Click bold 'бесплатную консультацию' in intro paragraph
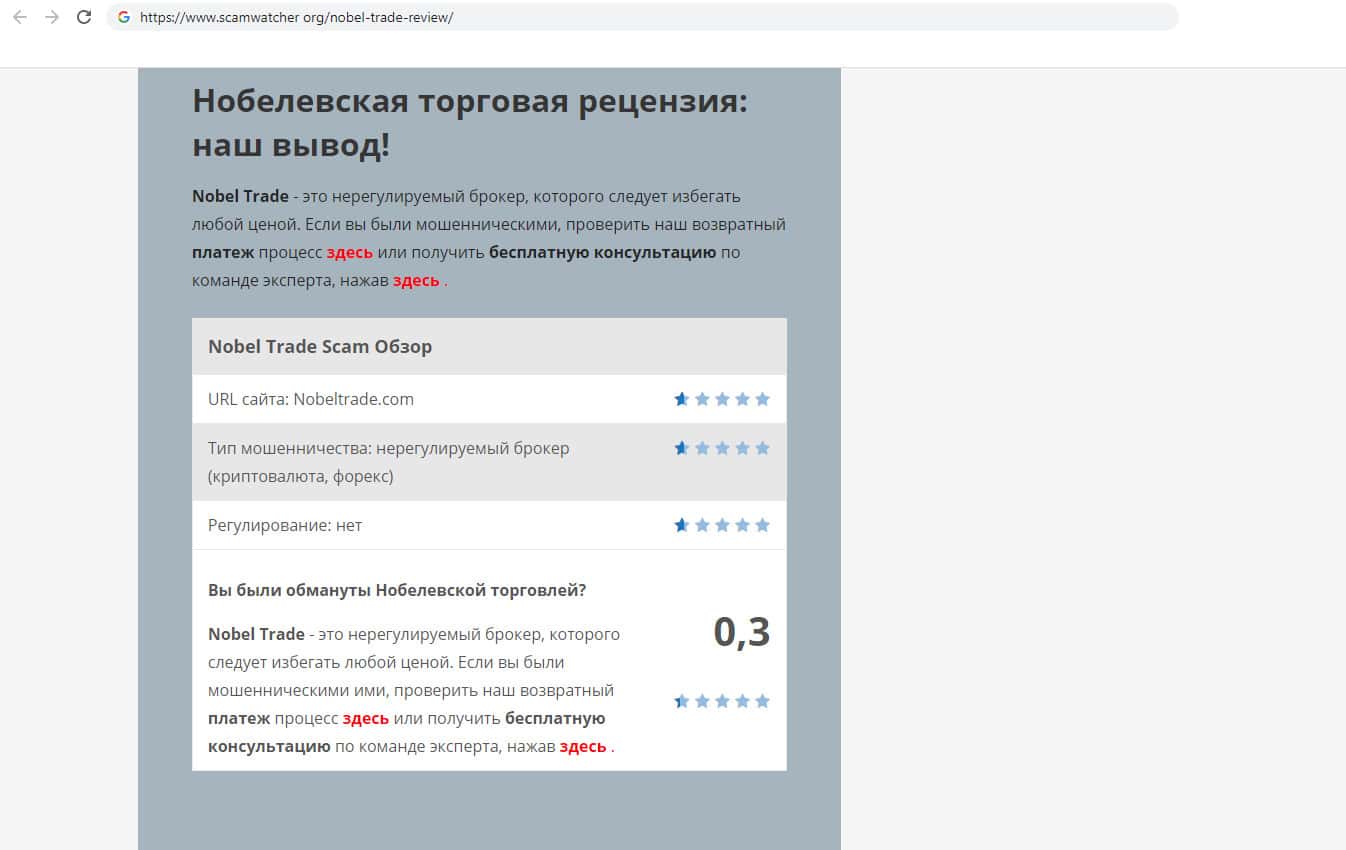Viewport: 1346px width, 850px height. [602, 252]
